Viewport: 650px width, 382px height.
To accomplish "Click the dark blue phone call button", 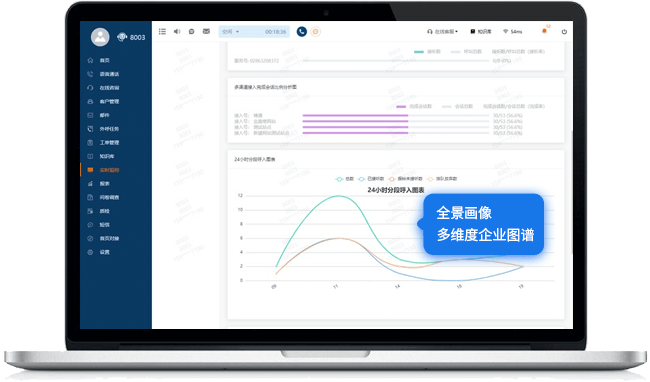I will tap(302, 31).
